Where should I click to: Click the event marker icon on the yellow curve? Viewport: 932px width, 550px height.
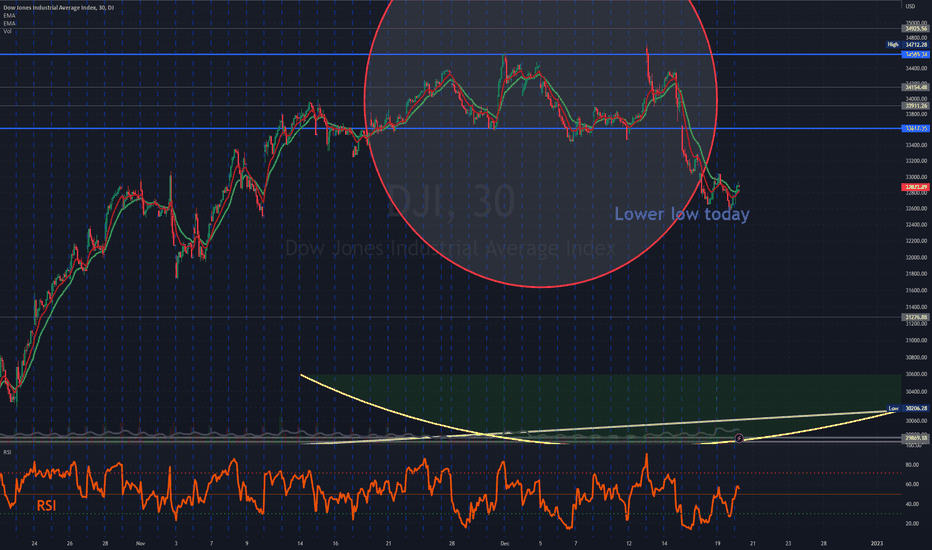point(739,438)
